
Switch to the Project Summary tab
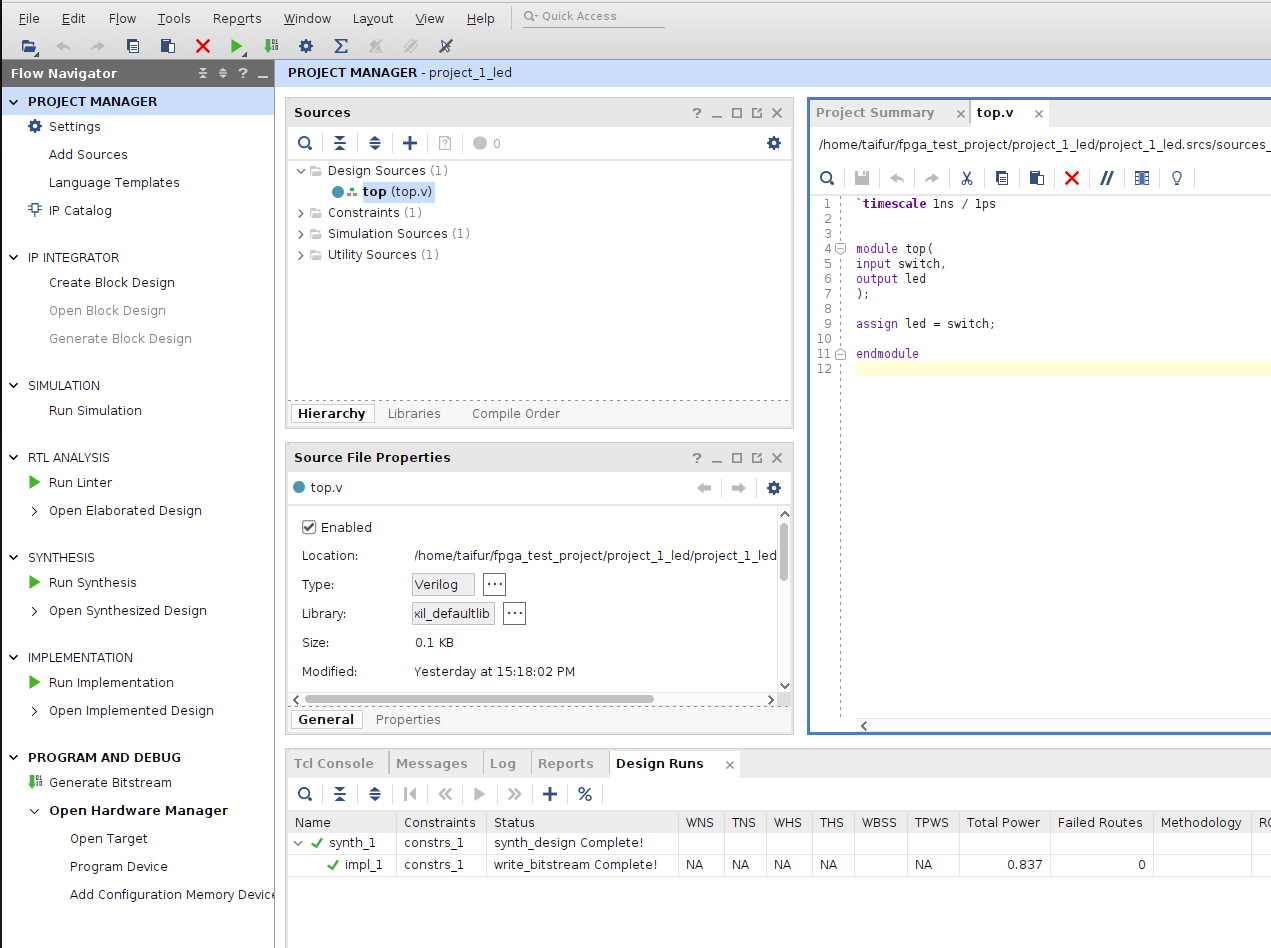coord(875,113)
